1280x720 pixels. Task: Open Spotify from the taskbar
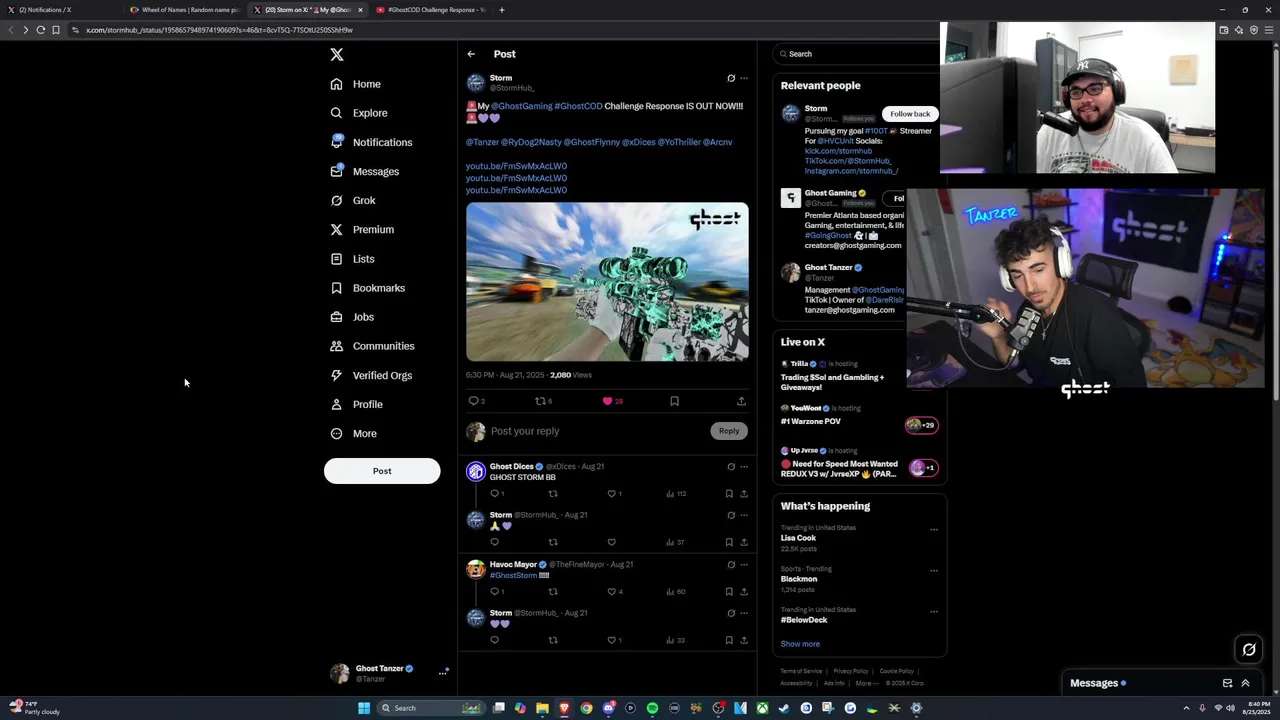(x=652, y=708)
